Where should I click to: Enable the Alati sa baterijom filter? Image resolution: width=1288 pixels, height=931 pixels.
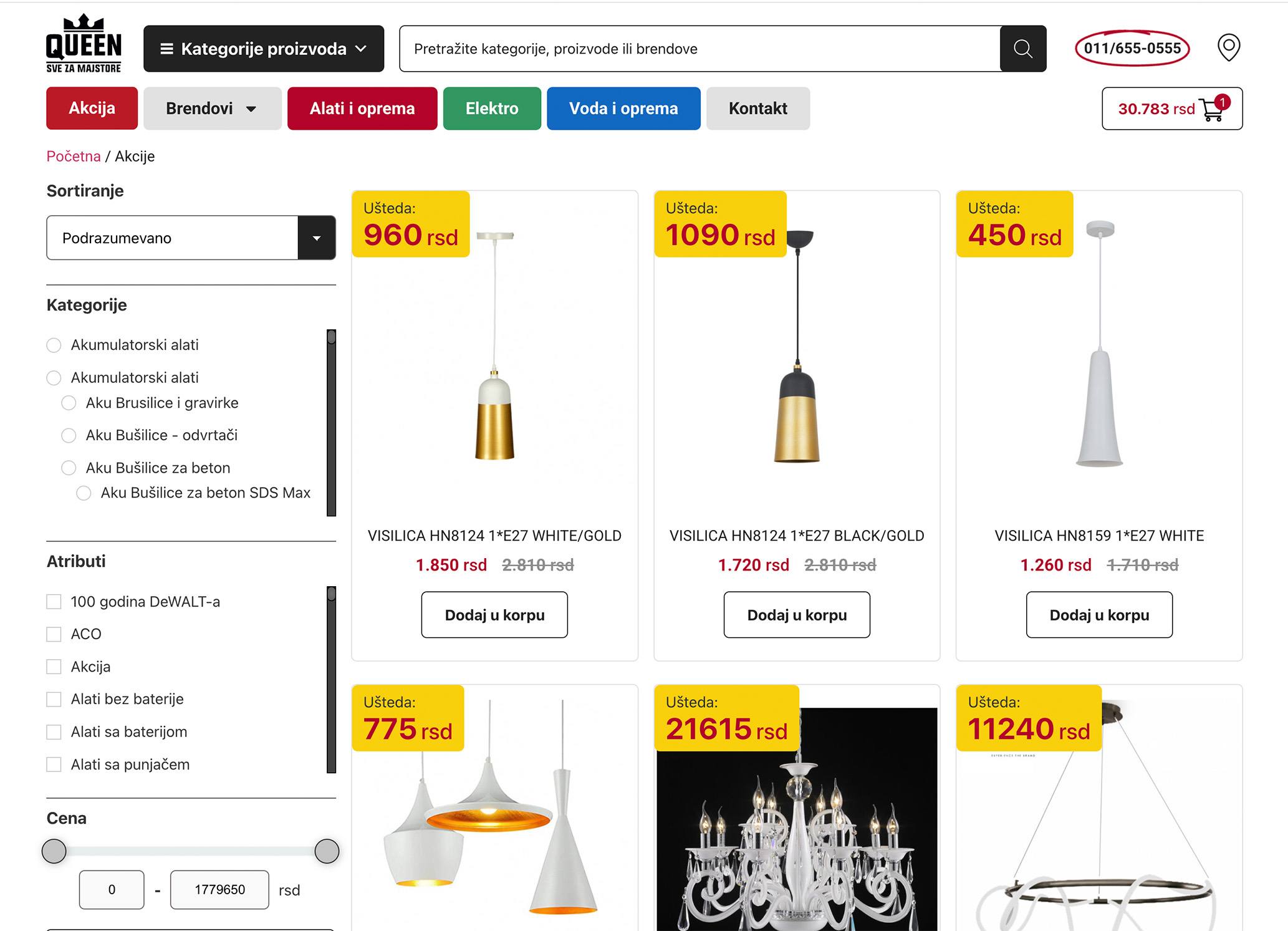click(x=54, y=732)
